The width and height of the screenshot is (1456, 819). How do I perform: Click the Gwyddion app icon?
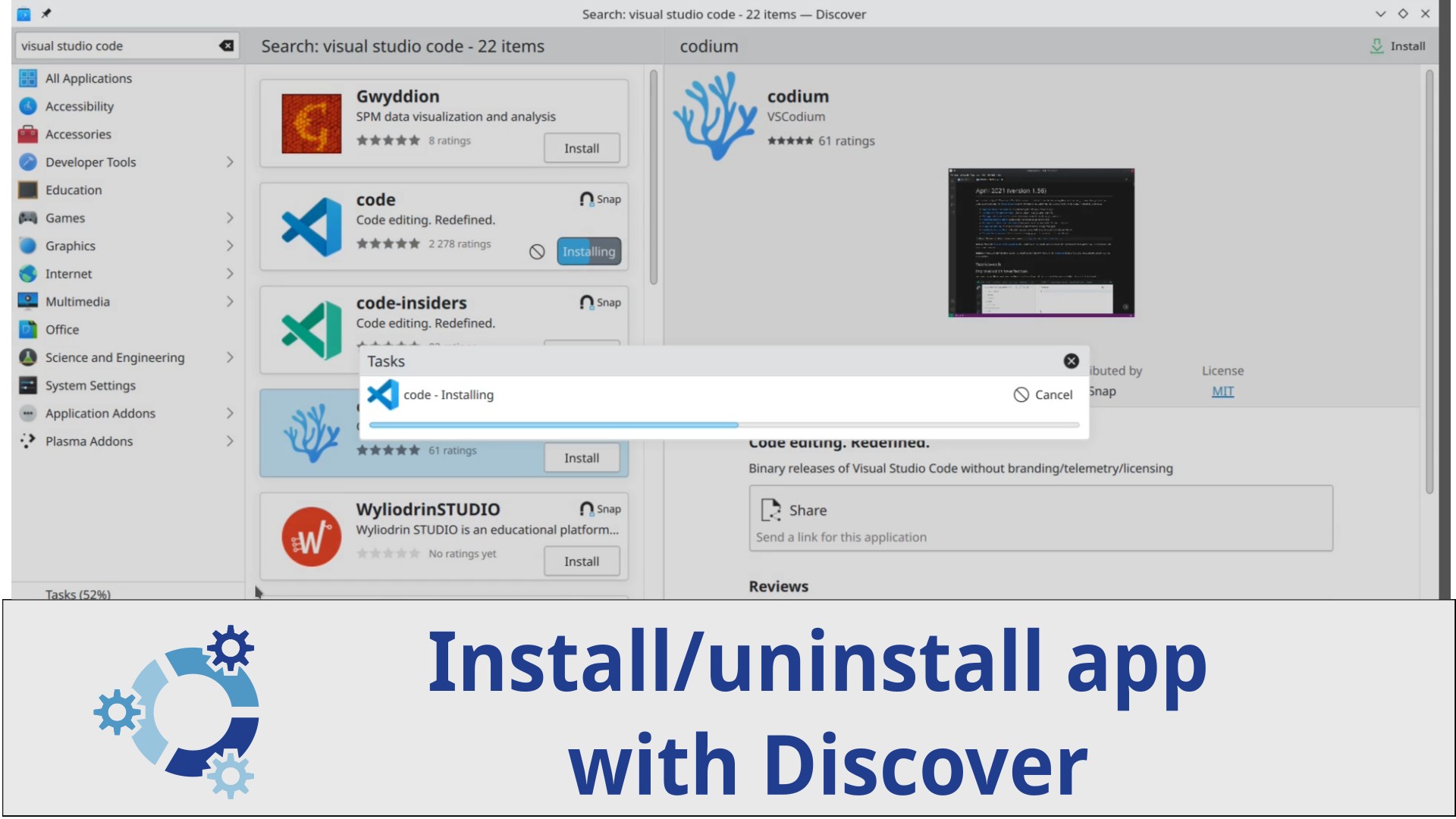click(311, 124)
